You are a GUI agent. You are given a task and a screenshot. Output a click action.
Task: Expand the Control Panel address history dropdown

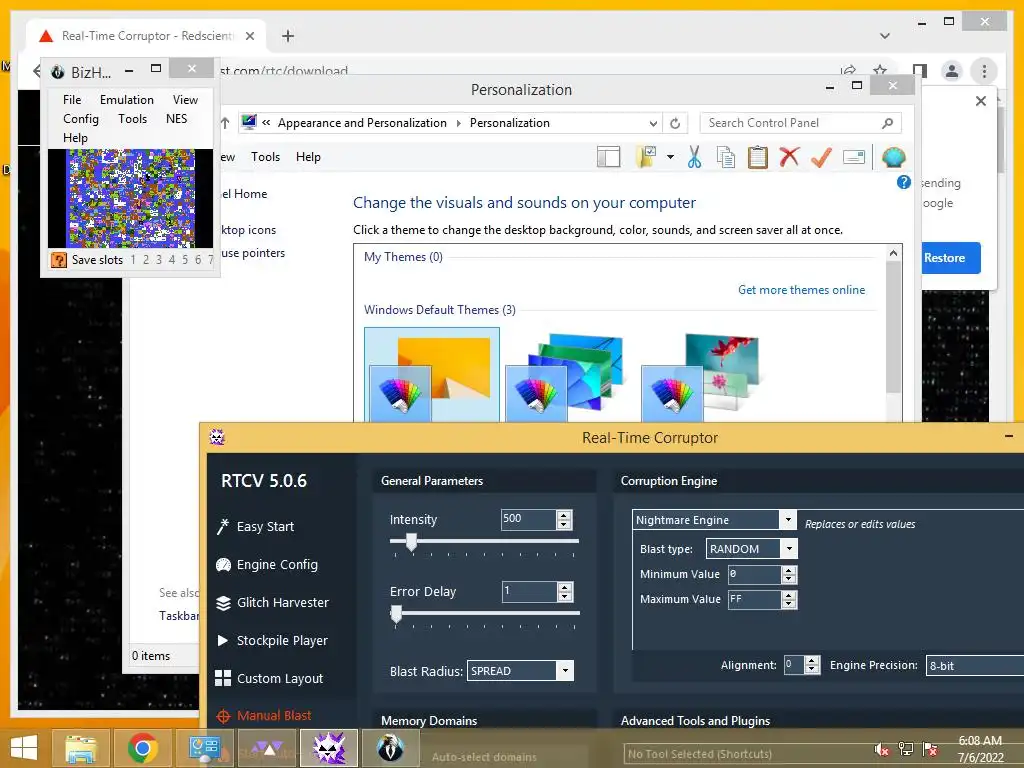[652, 123]
